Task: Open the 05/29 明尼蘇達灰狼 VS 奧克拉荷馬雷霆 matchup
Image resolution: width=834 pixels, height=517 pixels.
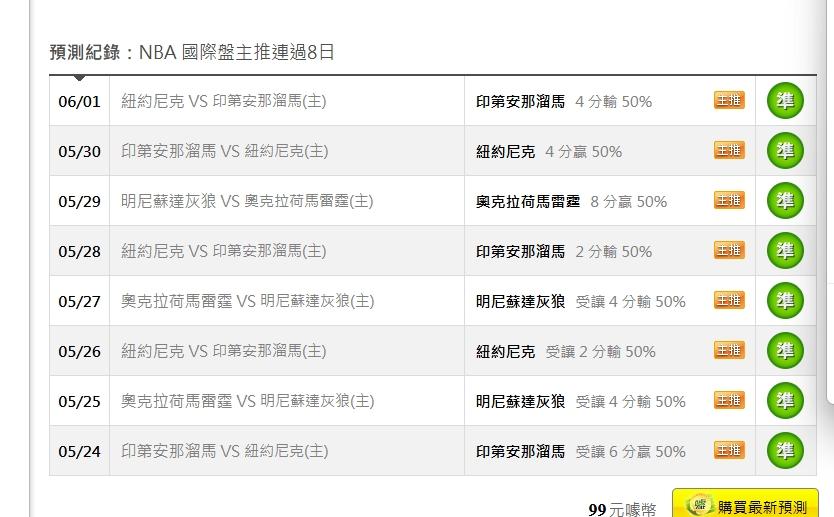Action: pyautogui.click(x=247, y=201)
